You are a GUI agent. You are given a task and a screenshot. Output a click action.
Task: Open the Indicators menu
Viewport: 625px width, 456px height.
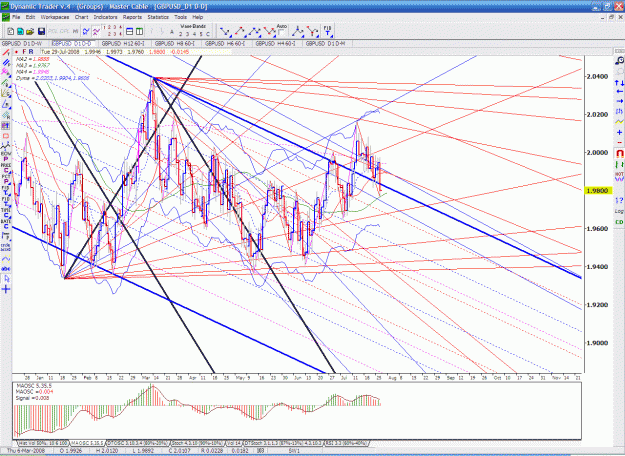coord(105,17)
